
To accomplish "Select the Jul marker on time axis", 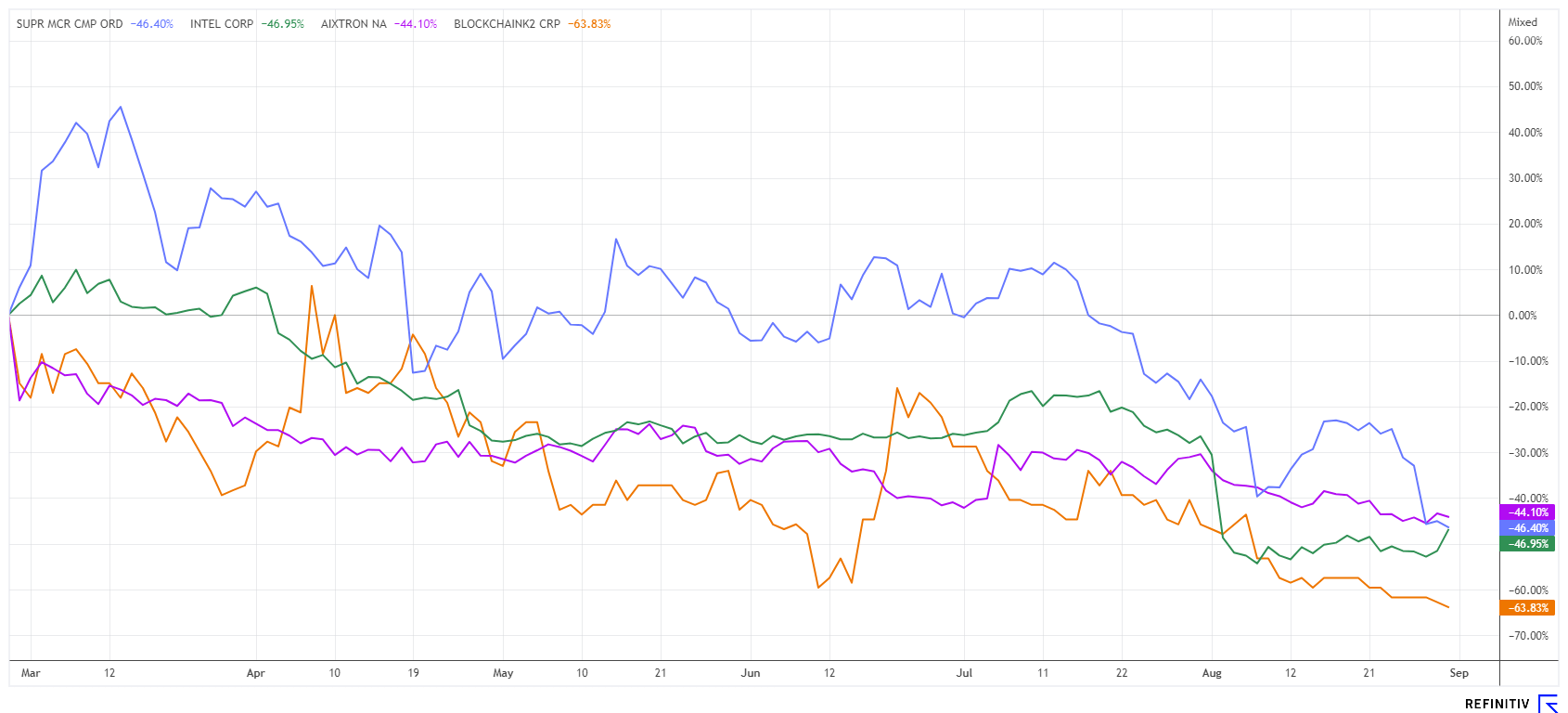I will [964, 673].
